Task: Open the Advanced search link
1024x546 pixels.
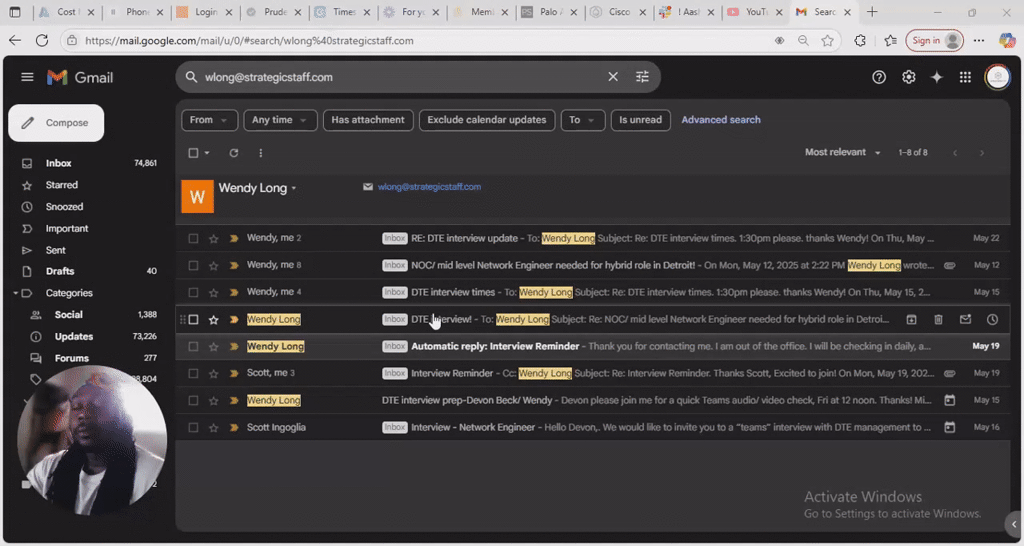Action: click(721, 120)
